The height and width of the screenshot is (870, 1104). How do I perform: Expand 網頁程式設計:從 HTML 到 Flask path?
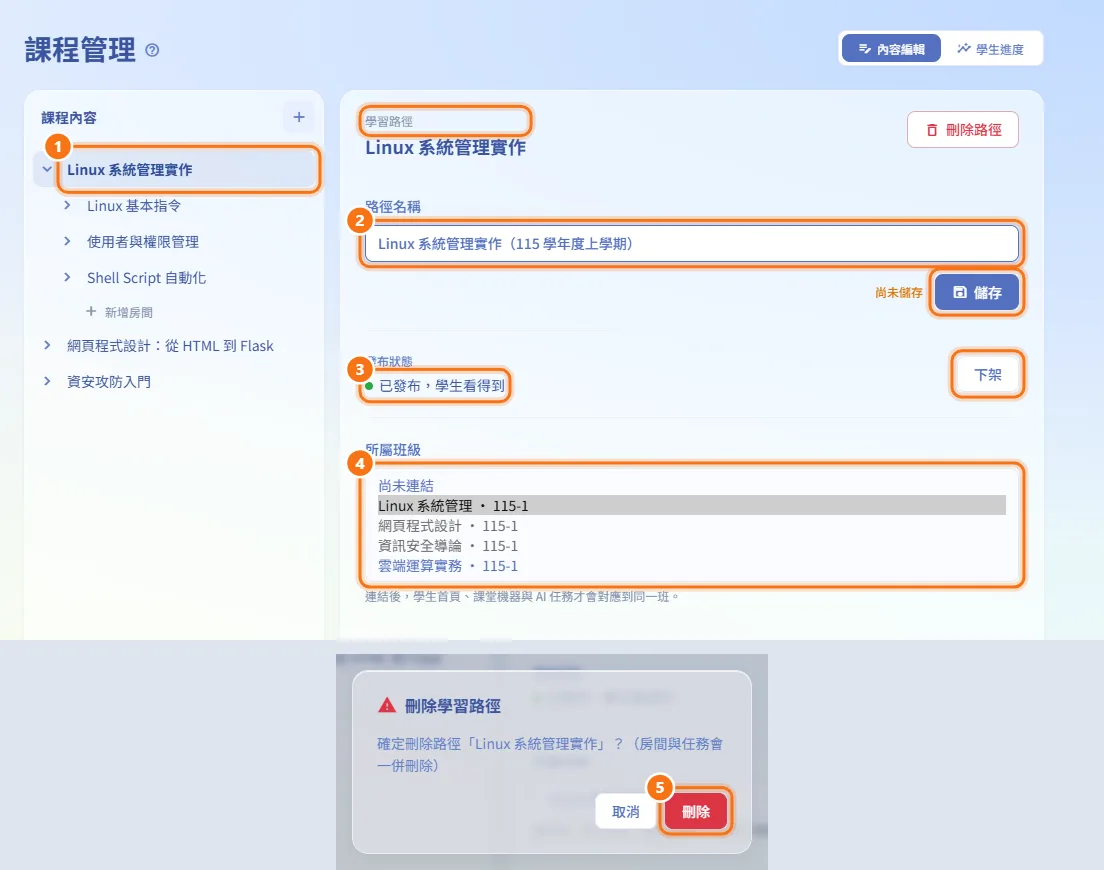46,345
